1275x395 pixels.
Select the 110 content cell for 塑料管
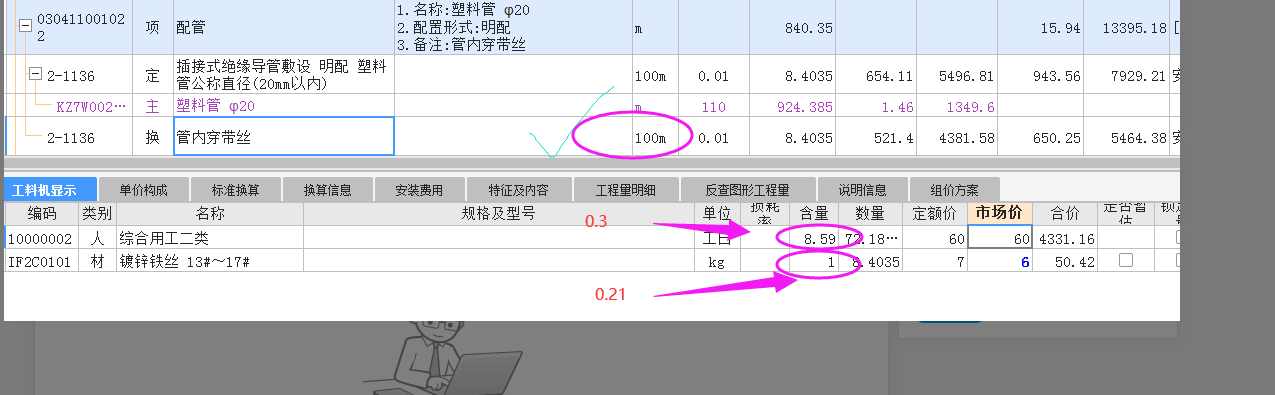(714, 106)
